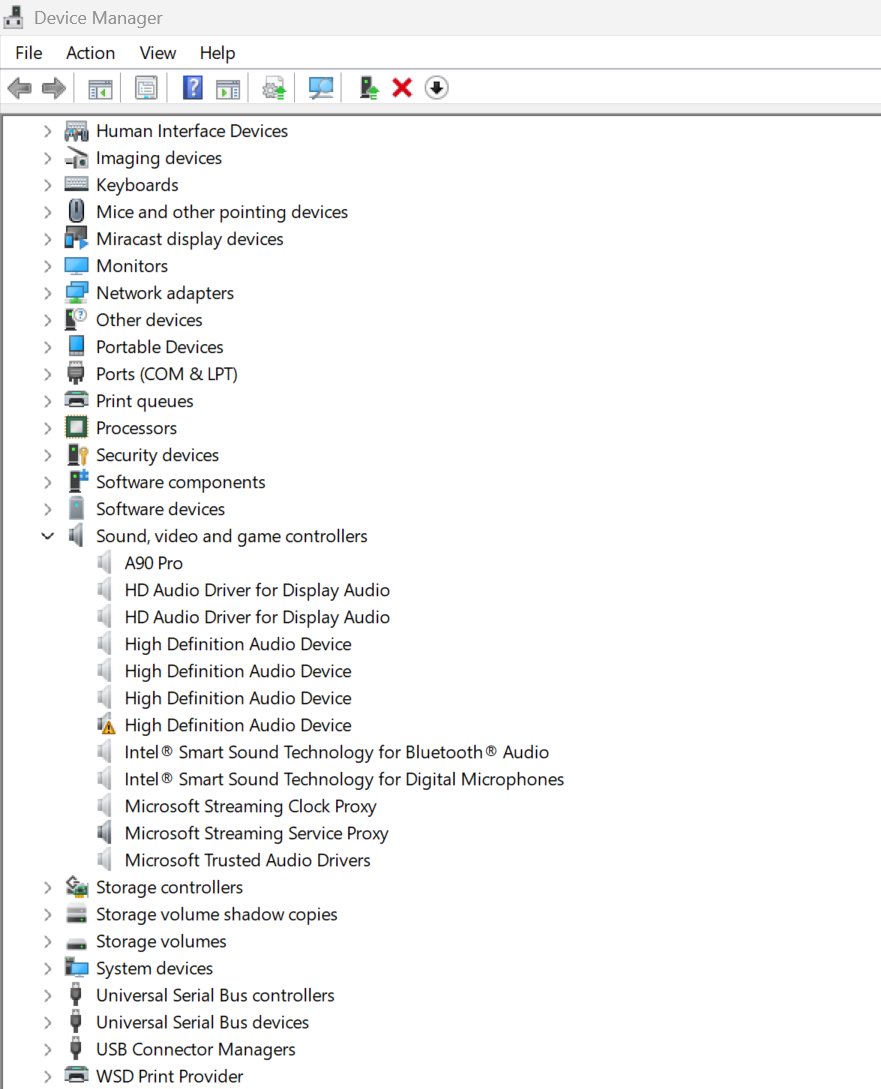Open the View menu

pos(157,53)
